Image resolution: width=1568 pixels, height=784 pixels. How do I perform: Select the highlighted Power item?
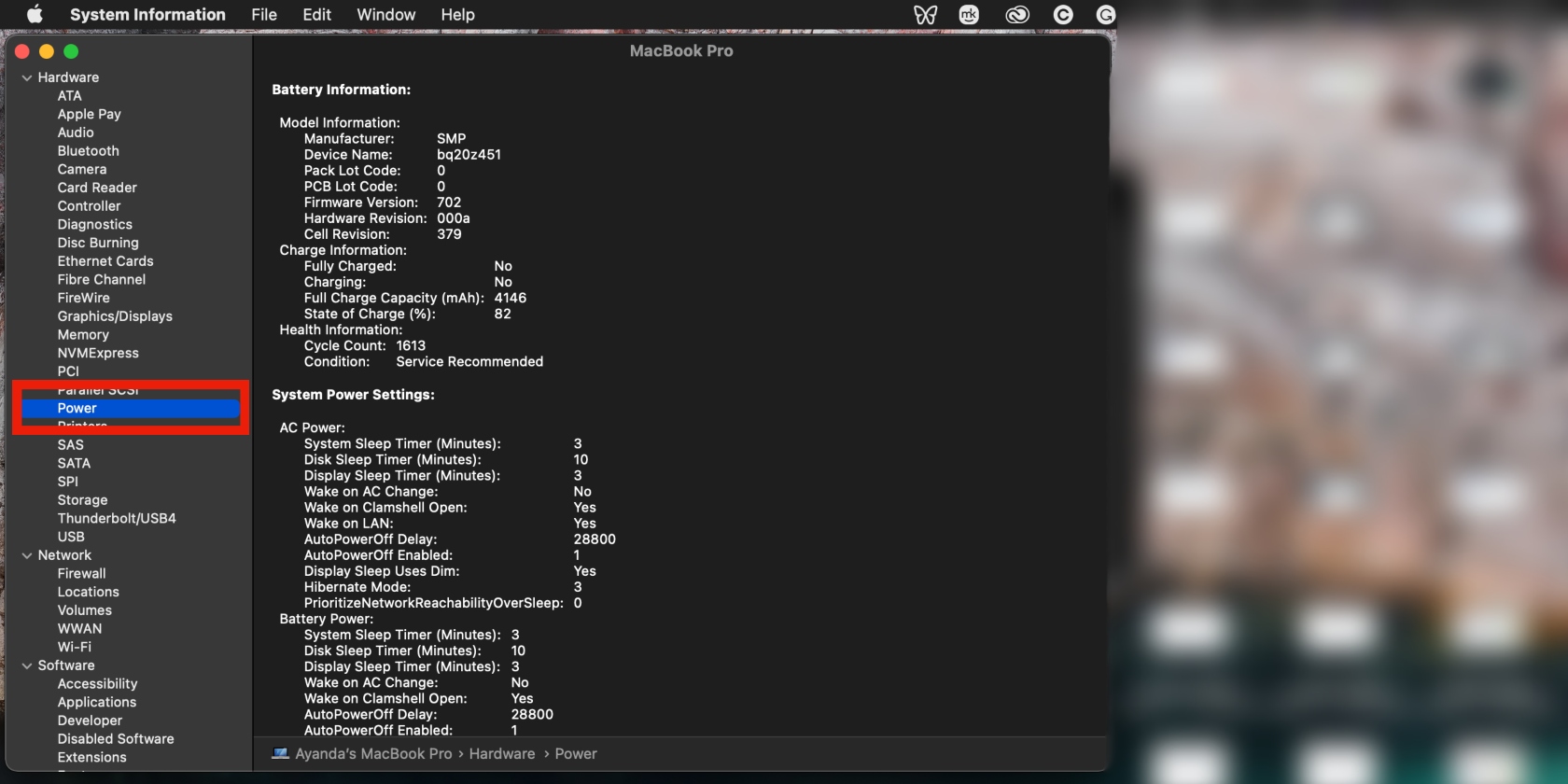pos(131,408)
